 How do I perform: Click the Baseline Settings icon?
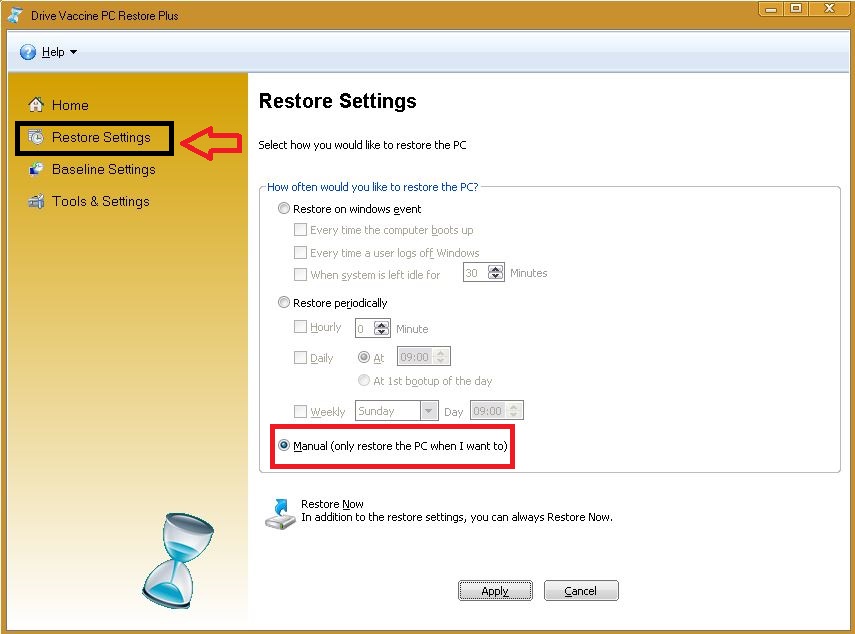coord(36,169)
